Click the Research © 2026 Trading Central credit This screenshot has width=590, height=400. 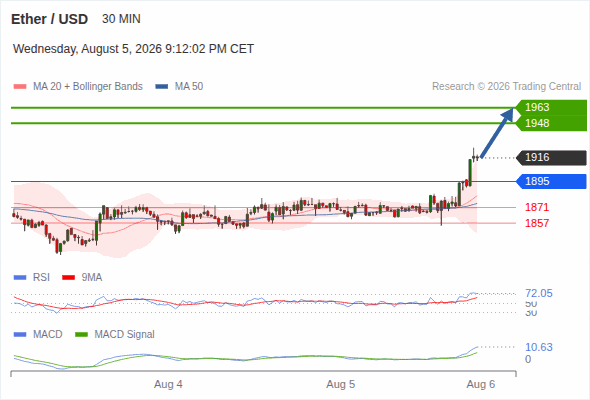click(506, 87)
